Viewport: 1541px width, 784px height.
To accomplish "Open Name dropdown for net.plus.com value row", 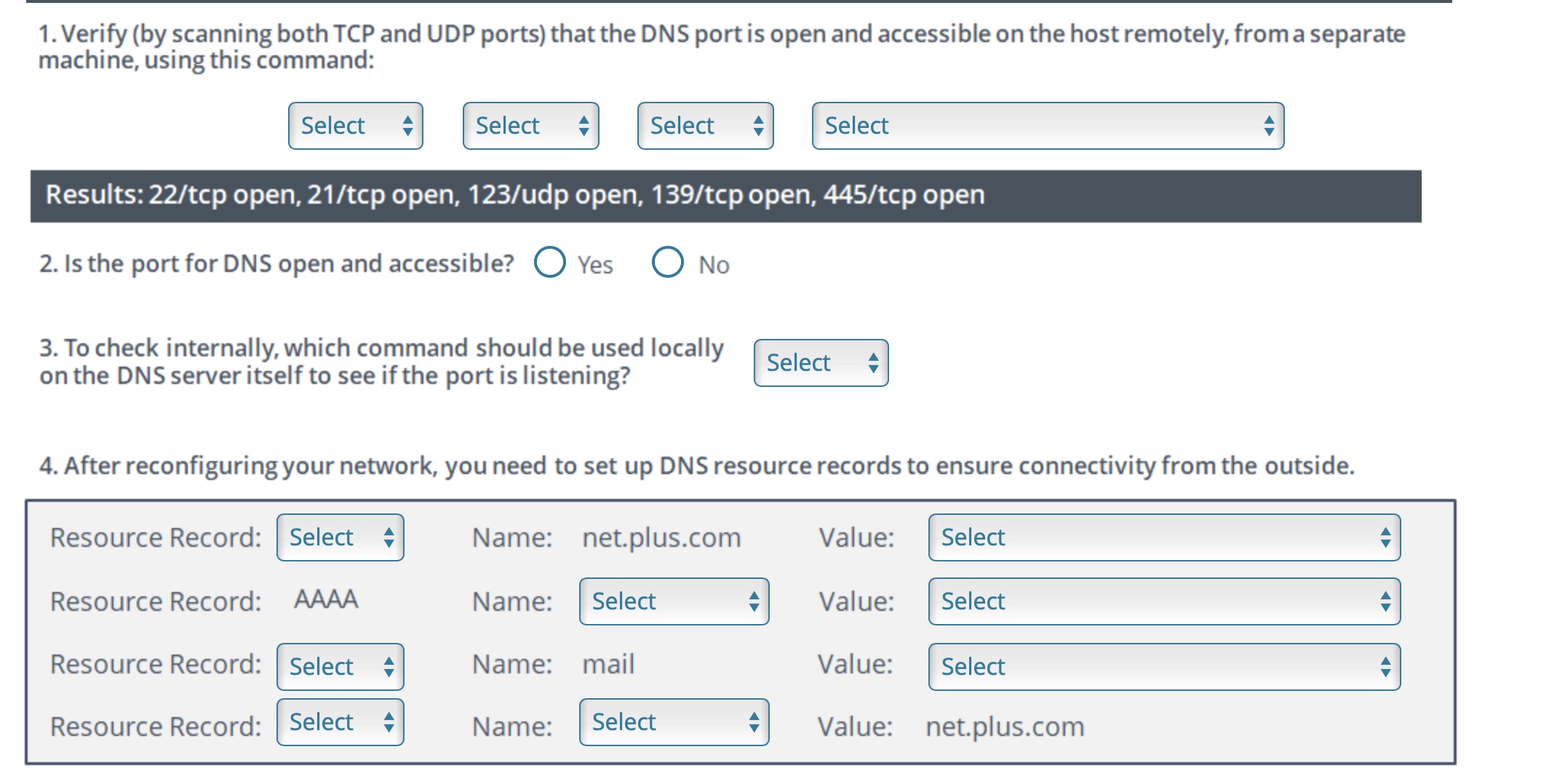I will tap(674, 722).
